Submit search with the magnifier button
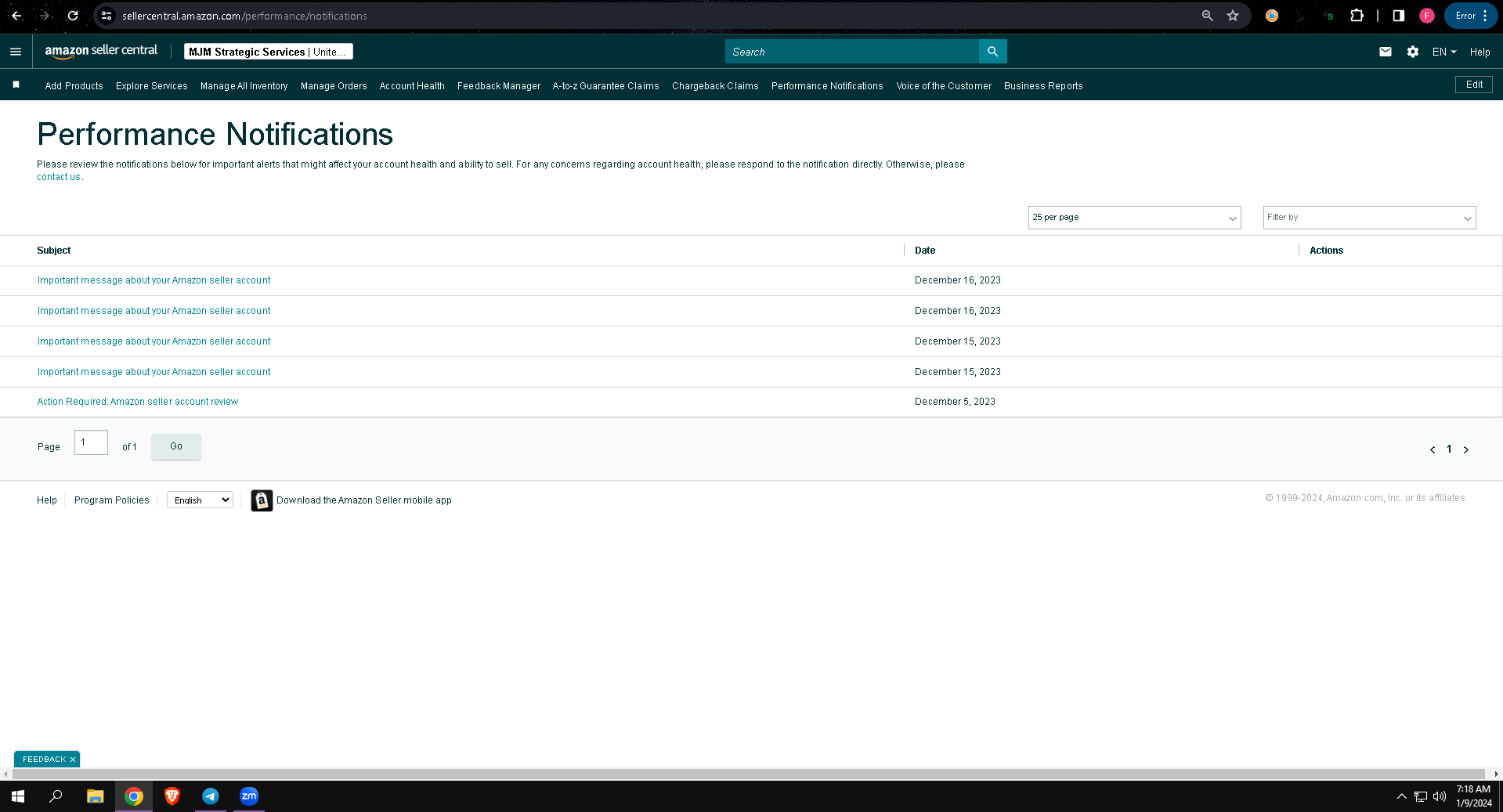Image resolution: width=1503 pixels, height=812 pixels. pos(992,52)
